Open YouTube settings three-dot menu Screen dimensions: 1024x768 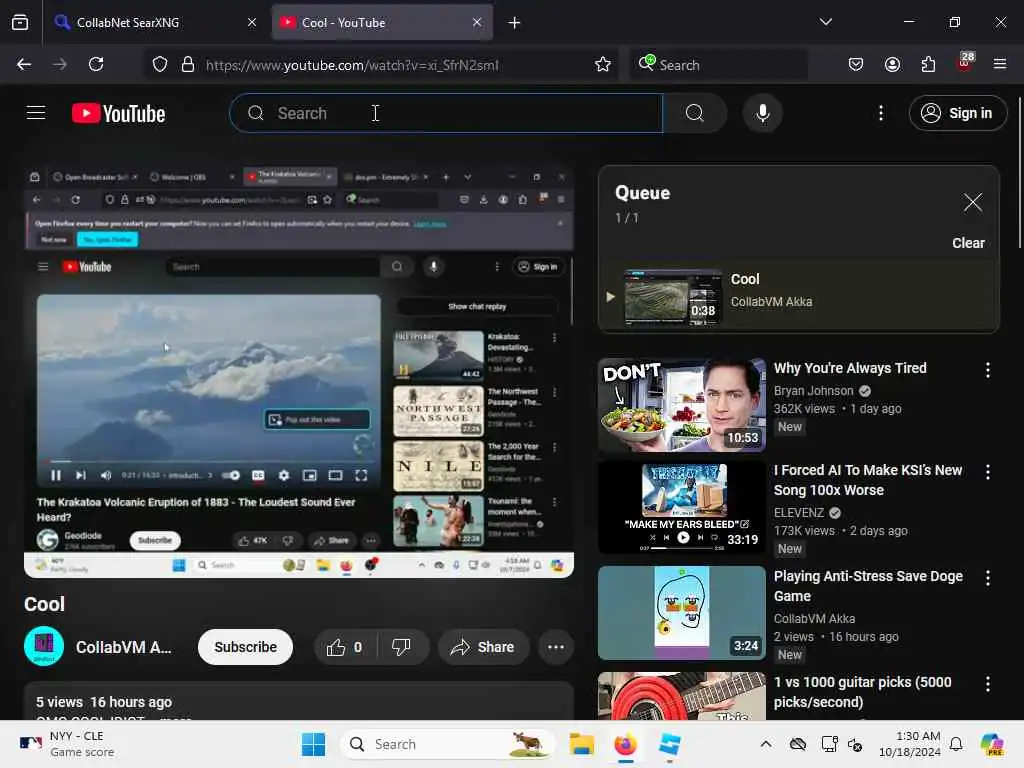(881, 113)
